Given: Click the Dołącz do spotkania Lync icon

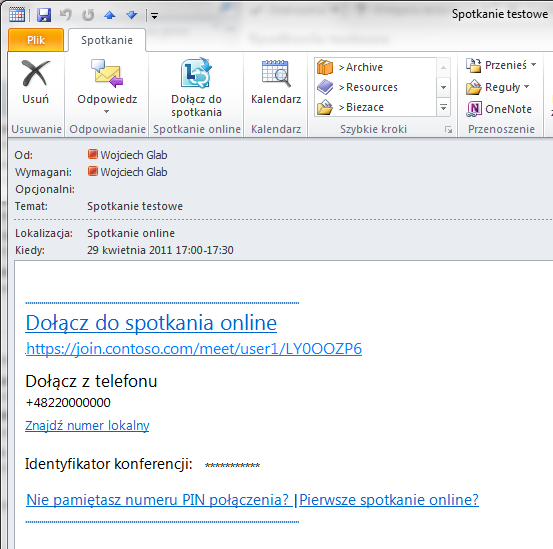Looking at the screenshot, I should 196,73.
